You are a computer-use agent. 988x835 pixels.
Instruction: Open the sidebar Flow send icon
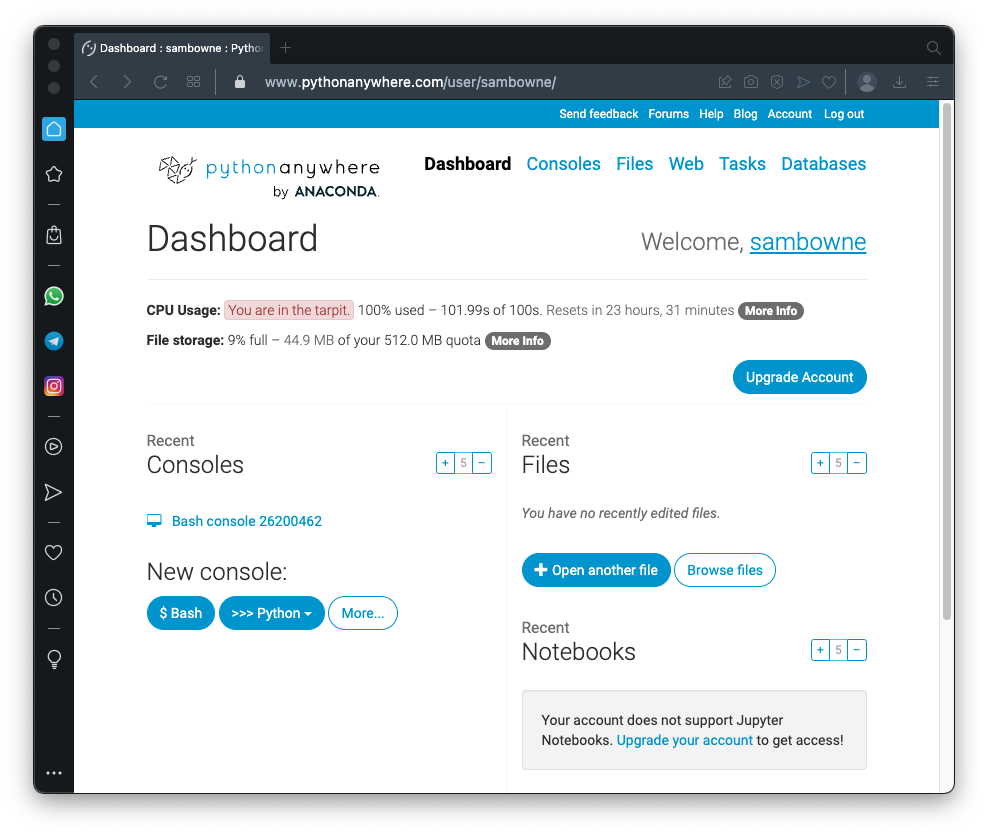[54, 492]
